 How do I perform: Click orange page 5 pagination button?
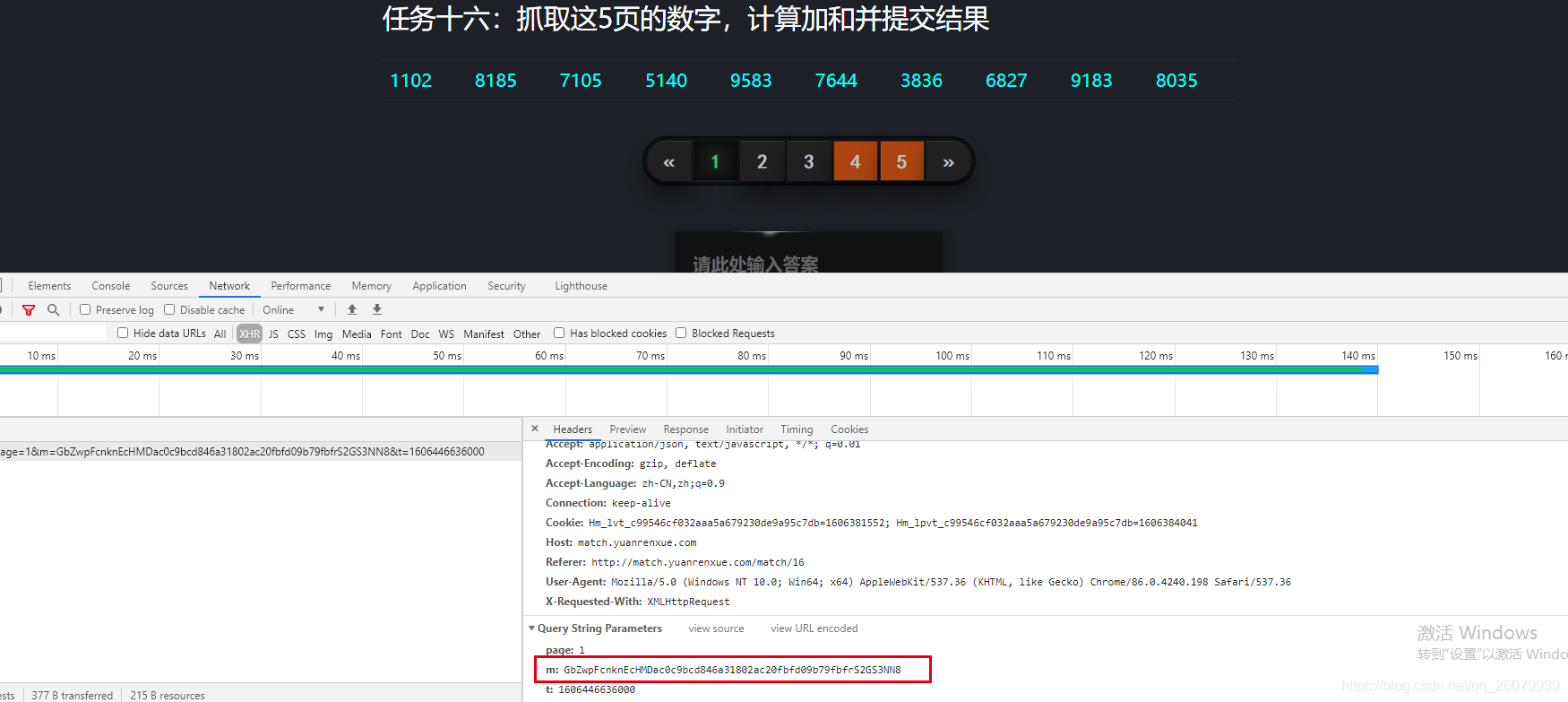(x=901, y=161)
